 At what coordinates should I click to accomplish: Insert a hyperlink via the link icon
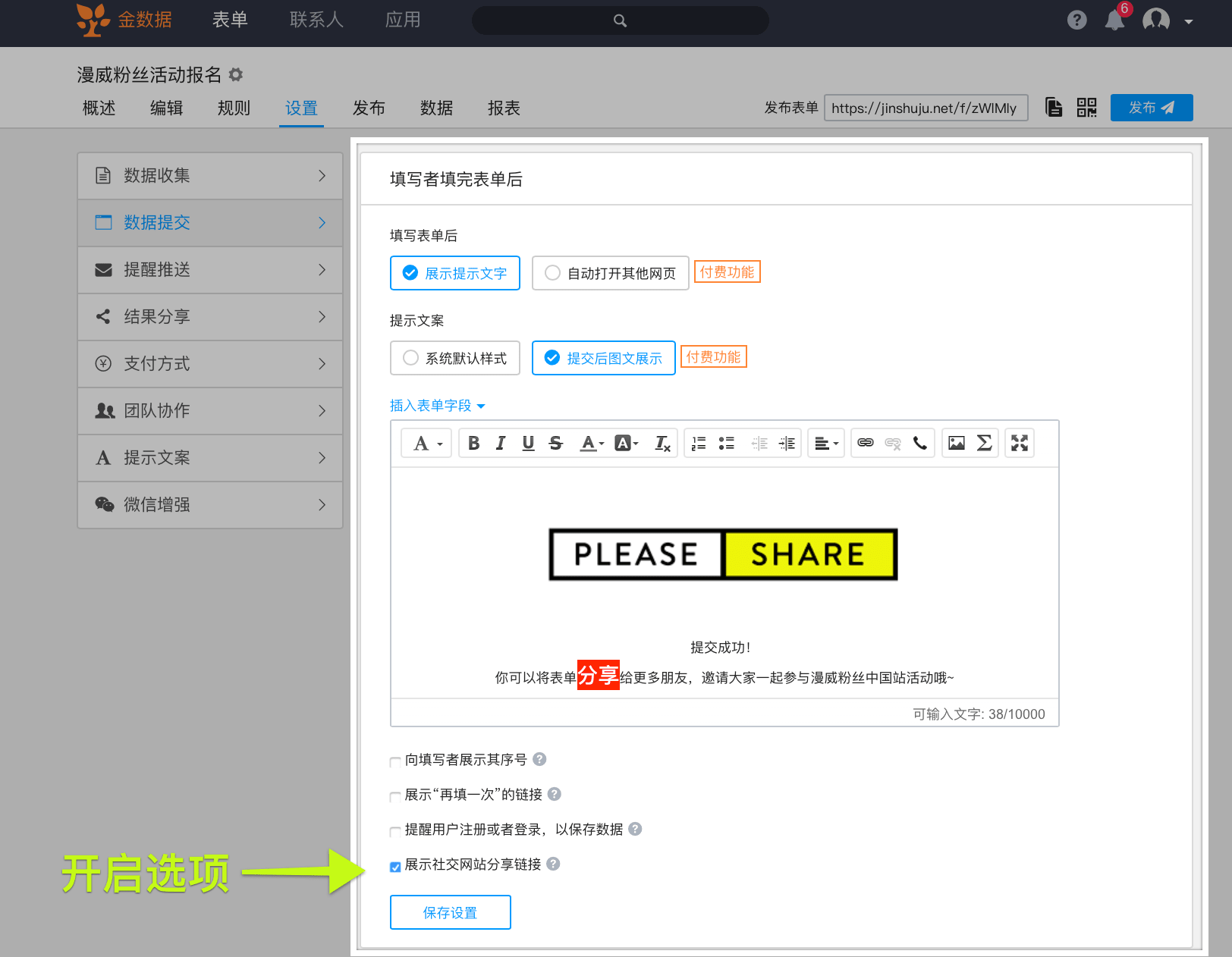click(866, 444)
